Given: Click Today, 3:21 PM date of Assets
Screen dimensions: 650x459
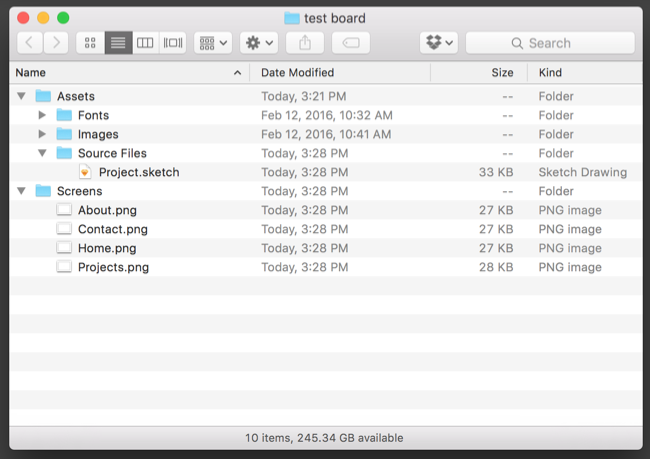Looking at the screenshot, I should (x=303, y=96).
